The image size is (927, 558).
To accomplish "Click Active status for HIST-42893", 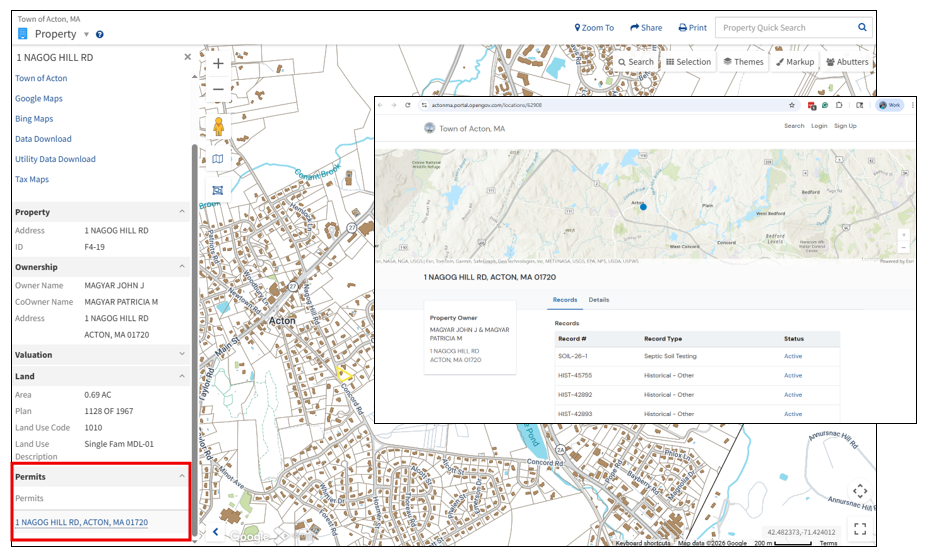I will tap(793, 414).
